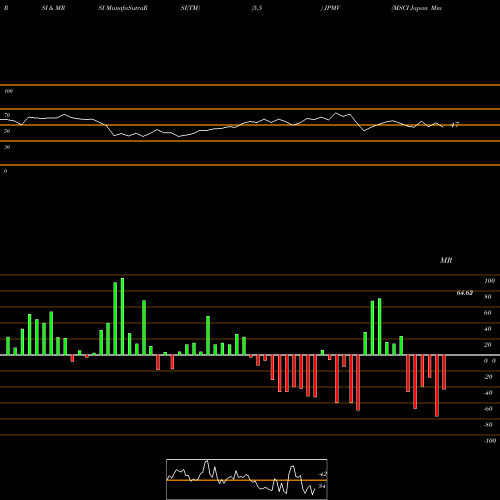Image resolution: width=500 pixels, height=500 pixels.
Task: Click the '50' level label on RSI panel
Action: [x=7, y=131]
